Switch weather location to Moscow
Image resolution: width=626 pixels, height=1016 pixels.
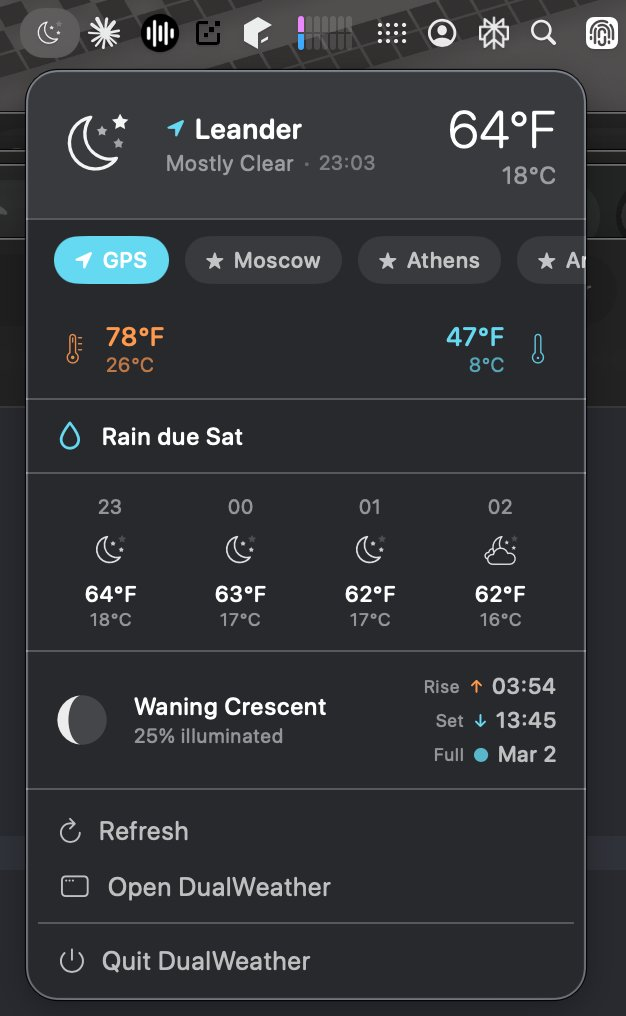pyautogui.click(x=263, y=259)
